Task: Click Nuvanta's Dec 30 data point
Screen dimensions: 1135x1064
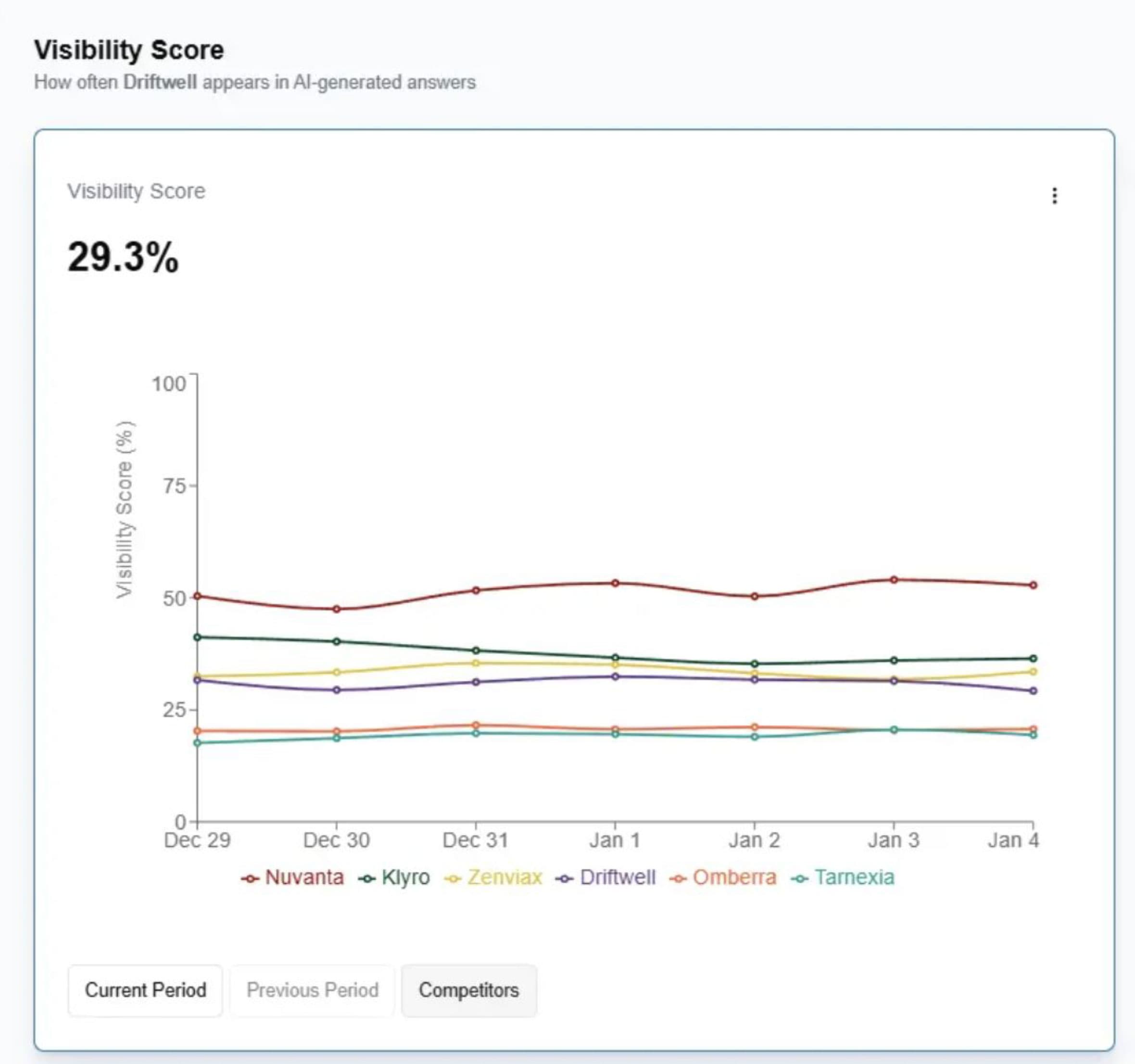Action: pyautogui.click(x=336, y=609)
